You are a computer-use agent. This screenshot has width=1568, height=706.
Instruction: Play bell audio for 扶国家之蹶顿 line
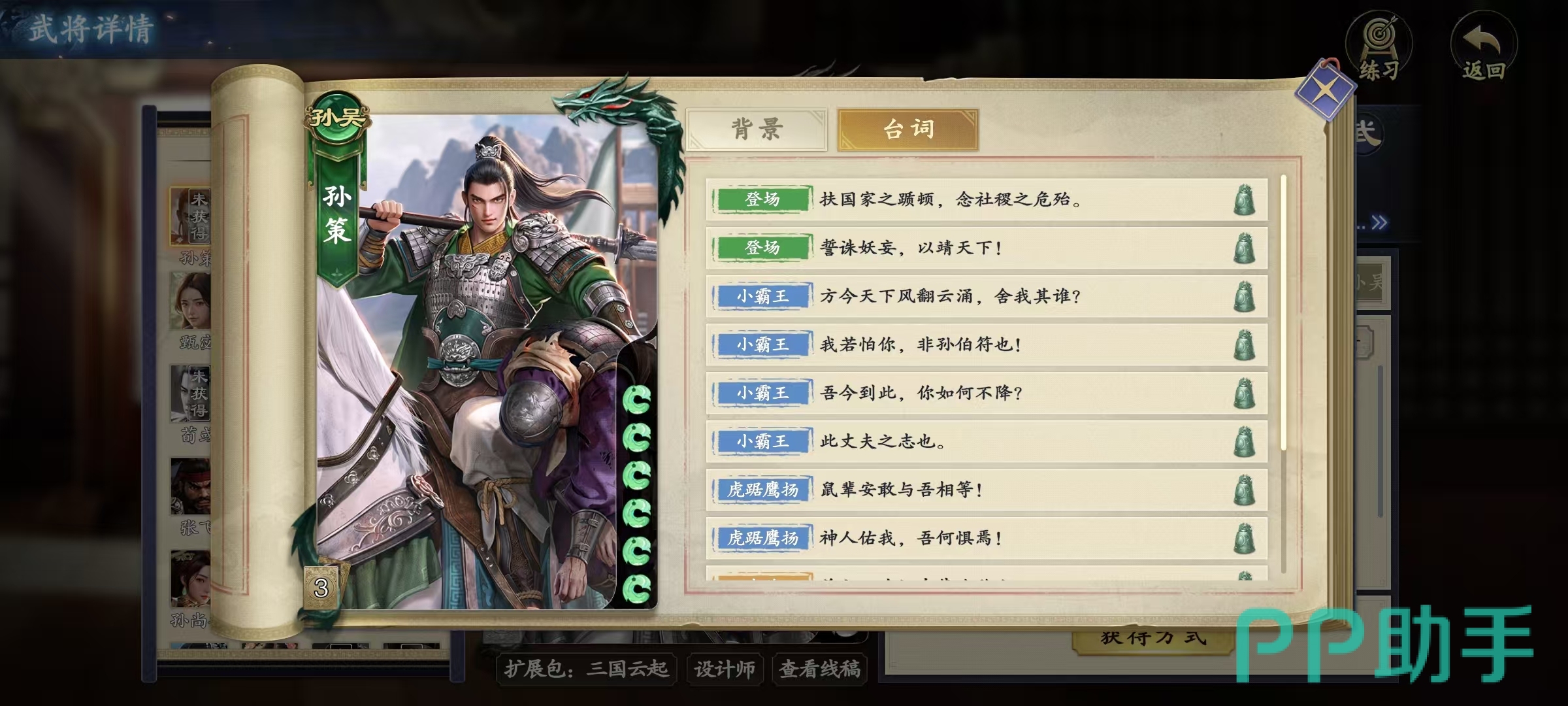pos(1244,200)
